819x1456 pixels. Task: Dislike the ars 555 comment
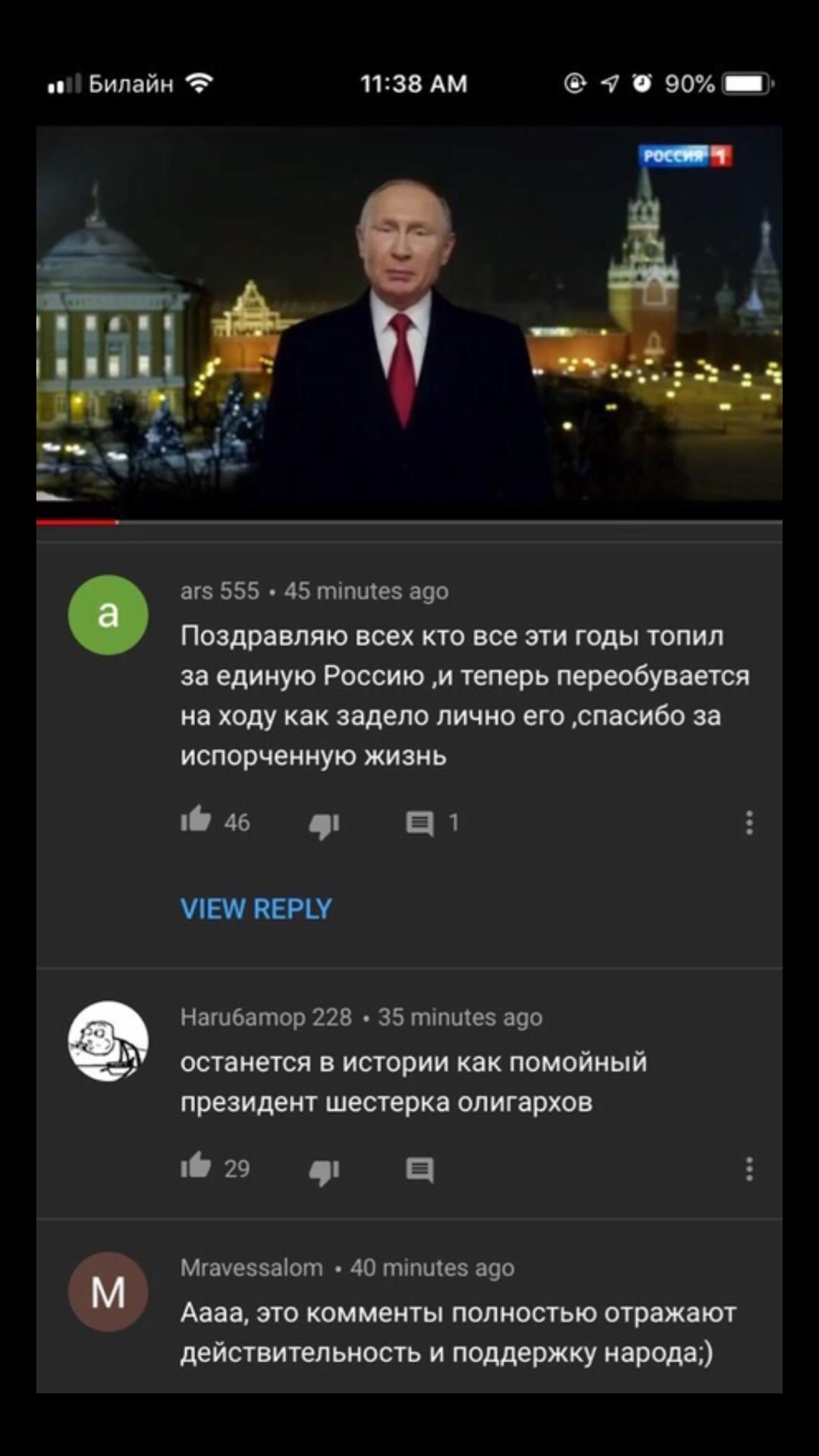(x=324, y=825)
